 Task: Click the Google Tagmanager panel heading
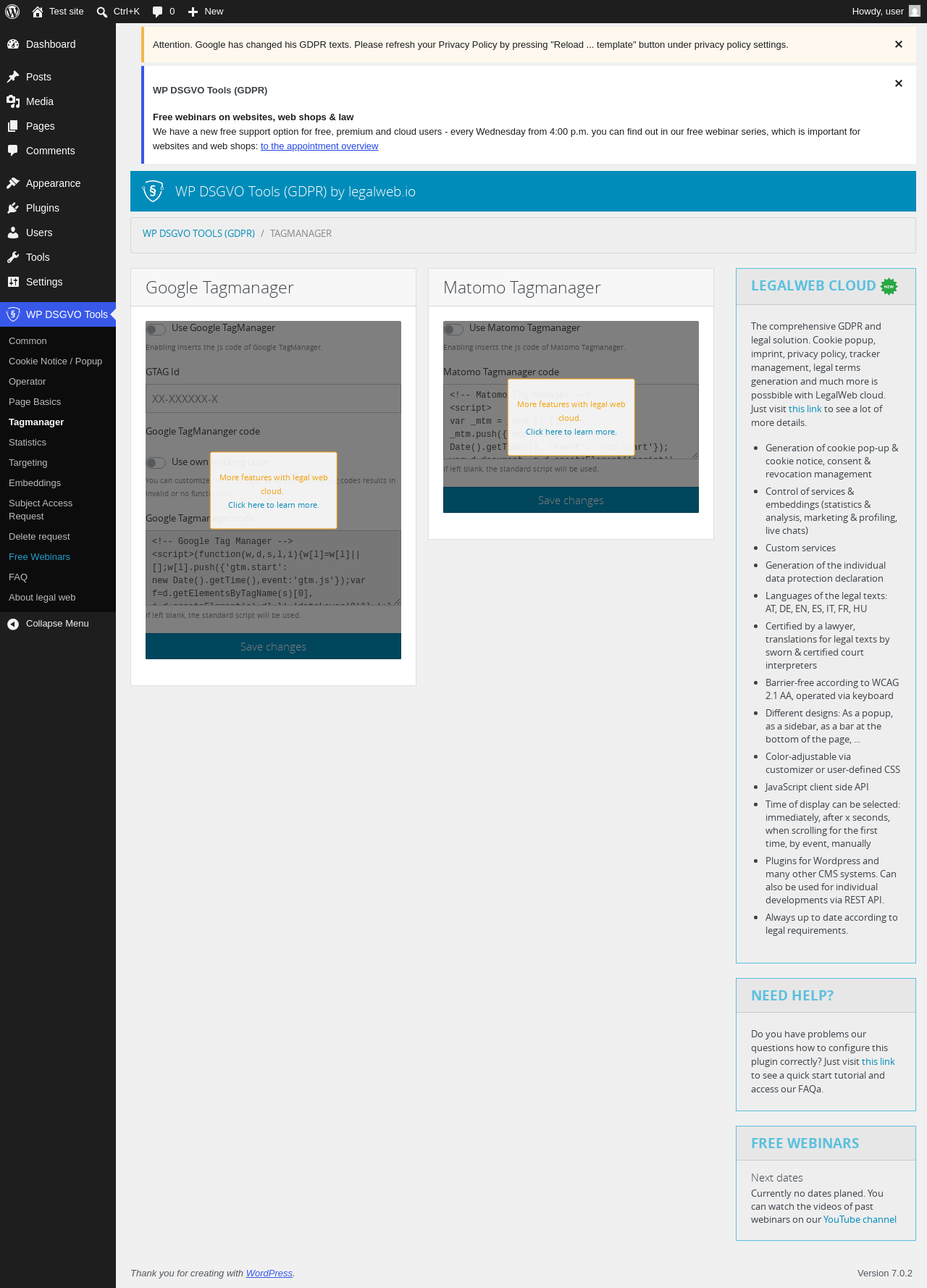click(x=219, y=288)
